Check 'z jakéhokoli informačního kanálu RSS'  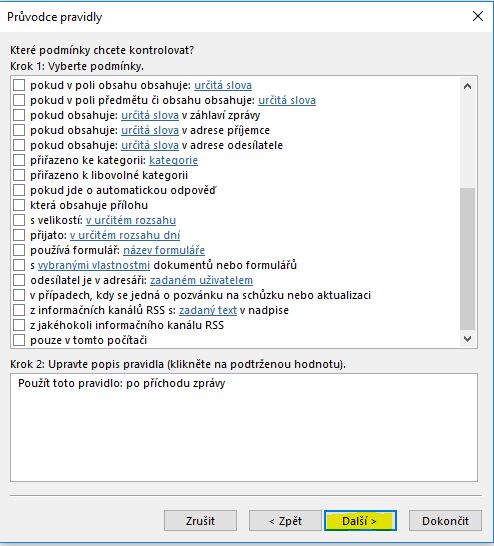[19, 325]
